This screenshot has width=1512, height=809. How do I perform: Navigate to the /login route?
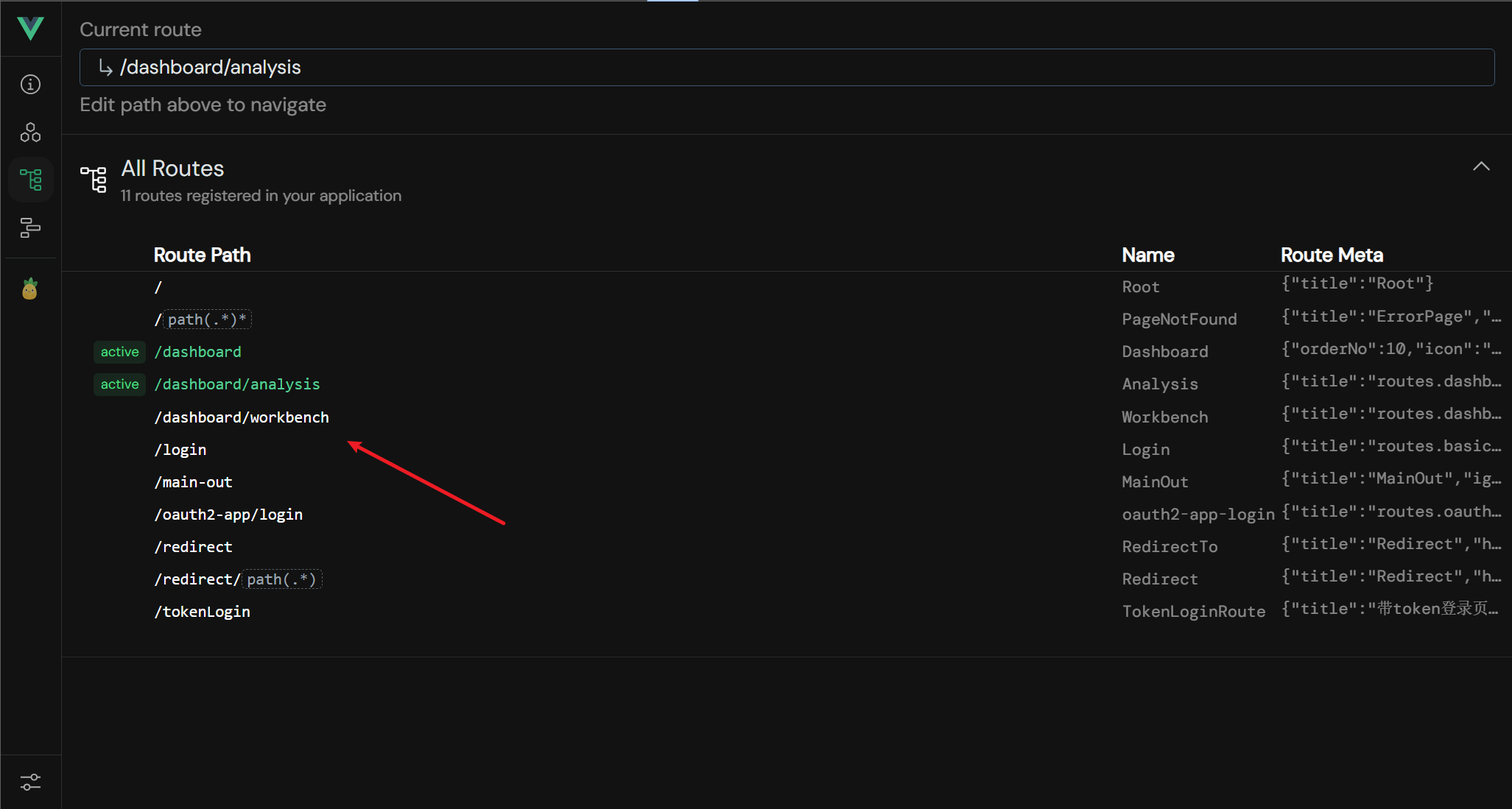pos(180,450)
